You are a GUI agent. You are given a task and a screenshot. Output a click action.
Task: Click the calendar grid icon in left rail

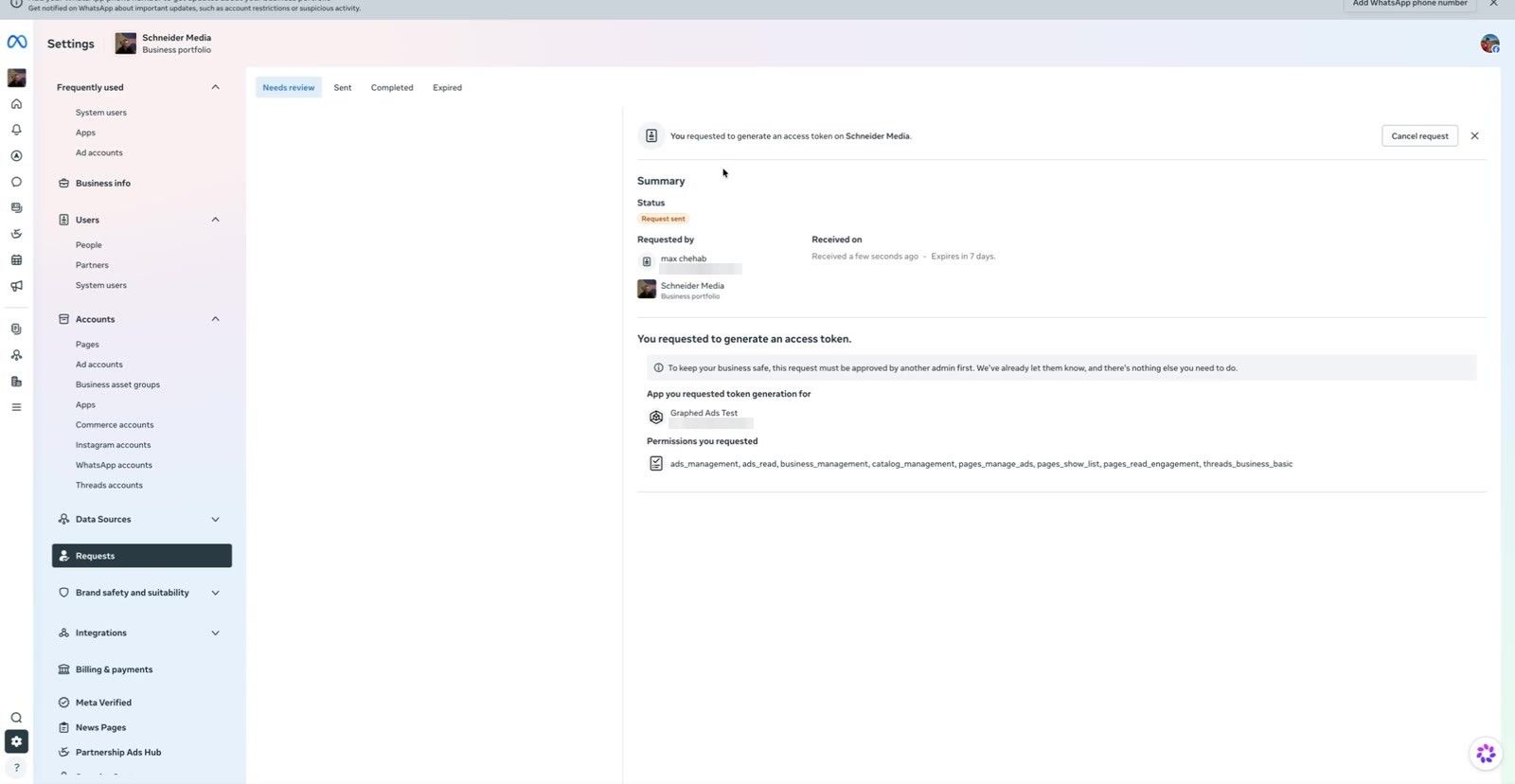click(16, 260)
